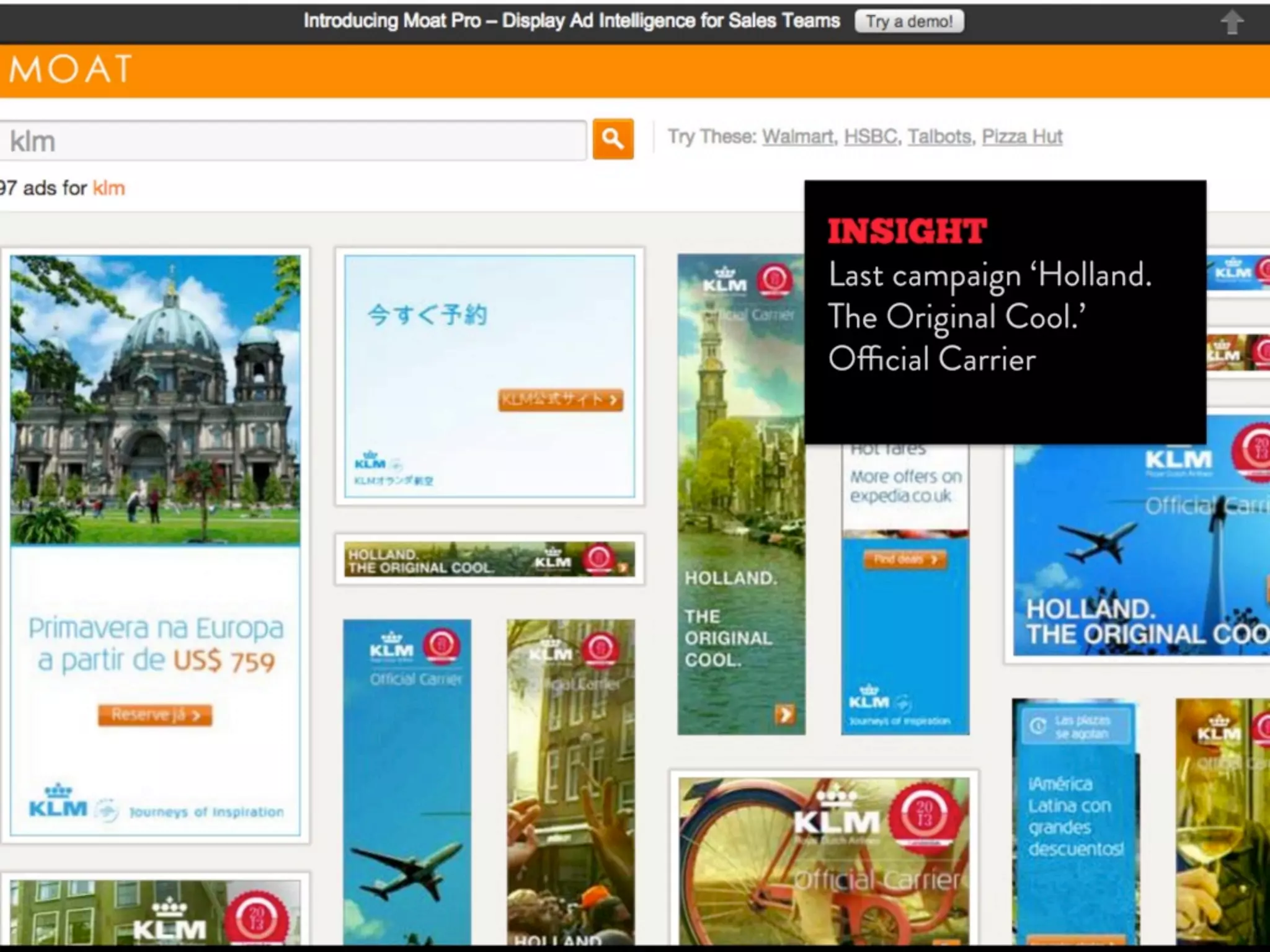1270x952 pixels.
Task: Click the orange 'klm' keyword in results count
Action: pyautogui.click(x=109, y=188)
